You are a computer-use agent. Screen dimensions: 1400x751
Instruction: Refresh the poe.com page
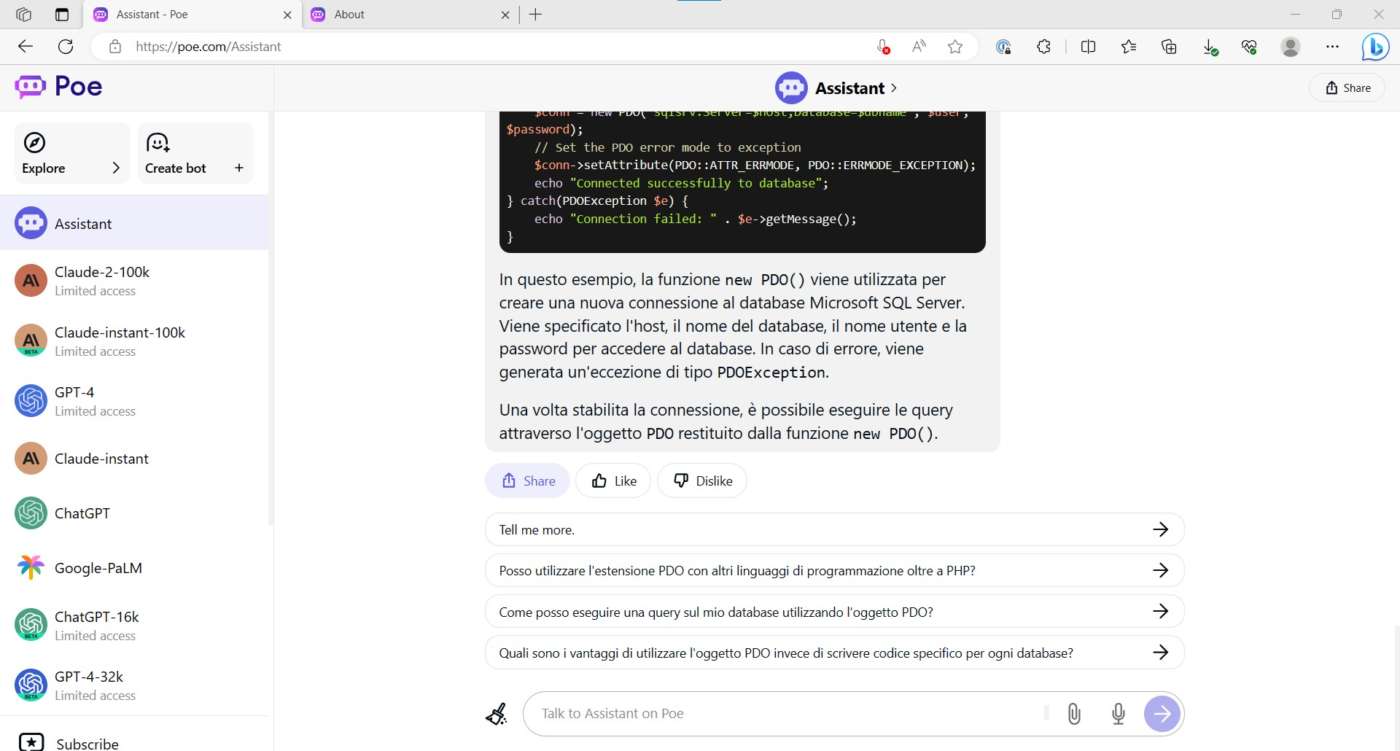[66, 46]
